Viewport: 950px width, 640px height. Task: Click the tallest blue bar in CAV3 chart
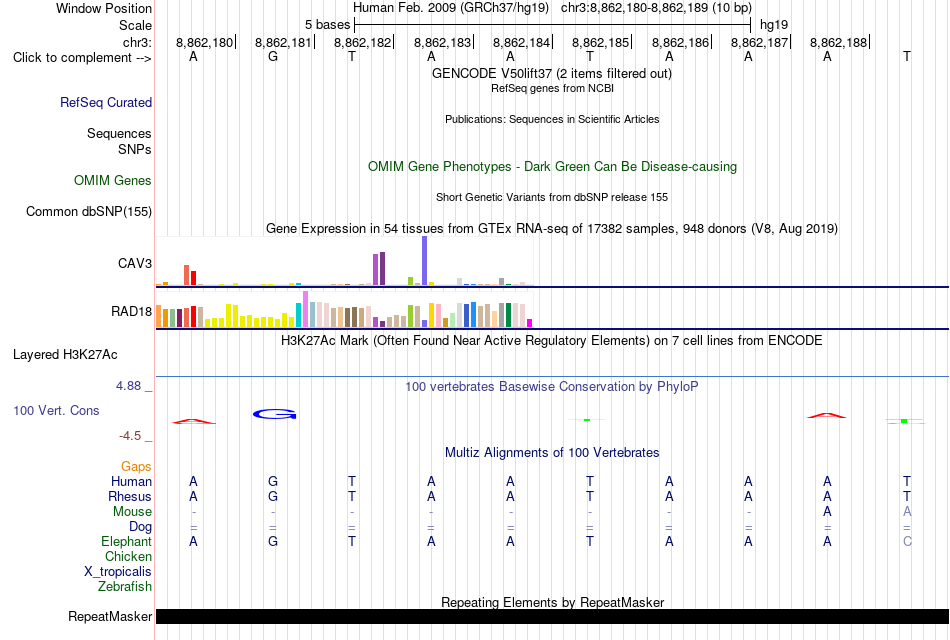click(x=424, y=261)
